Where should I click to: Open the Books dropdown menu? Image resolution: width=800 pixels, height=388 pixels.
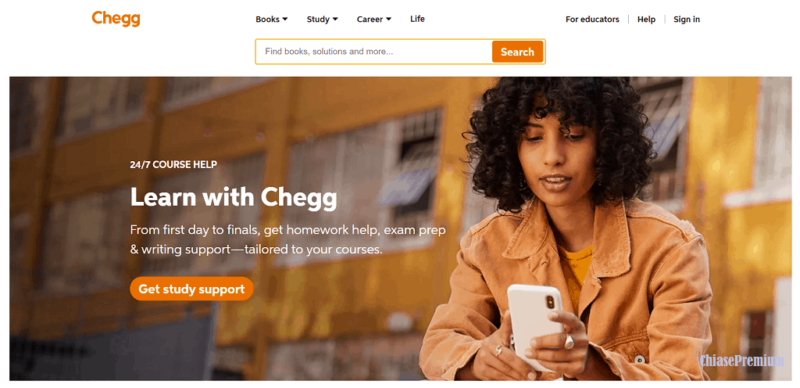[x=271, y=19]
